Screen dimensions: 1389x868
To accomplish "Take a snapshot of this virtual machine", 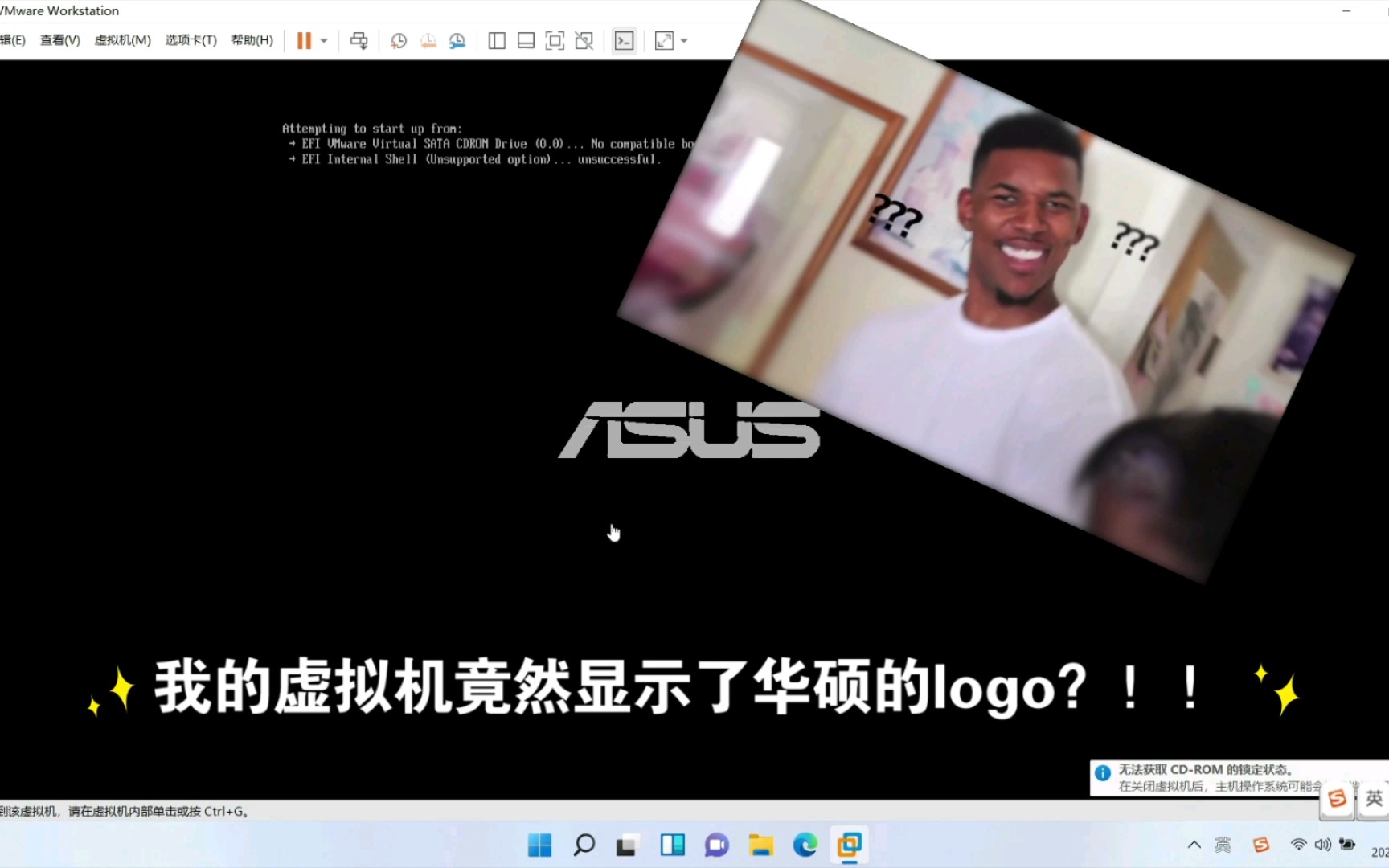I will pyautogui.click(x=399, y=41).
